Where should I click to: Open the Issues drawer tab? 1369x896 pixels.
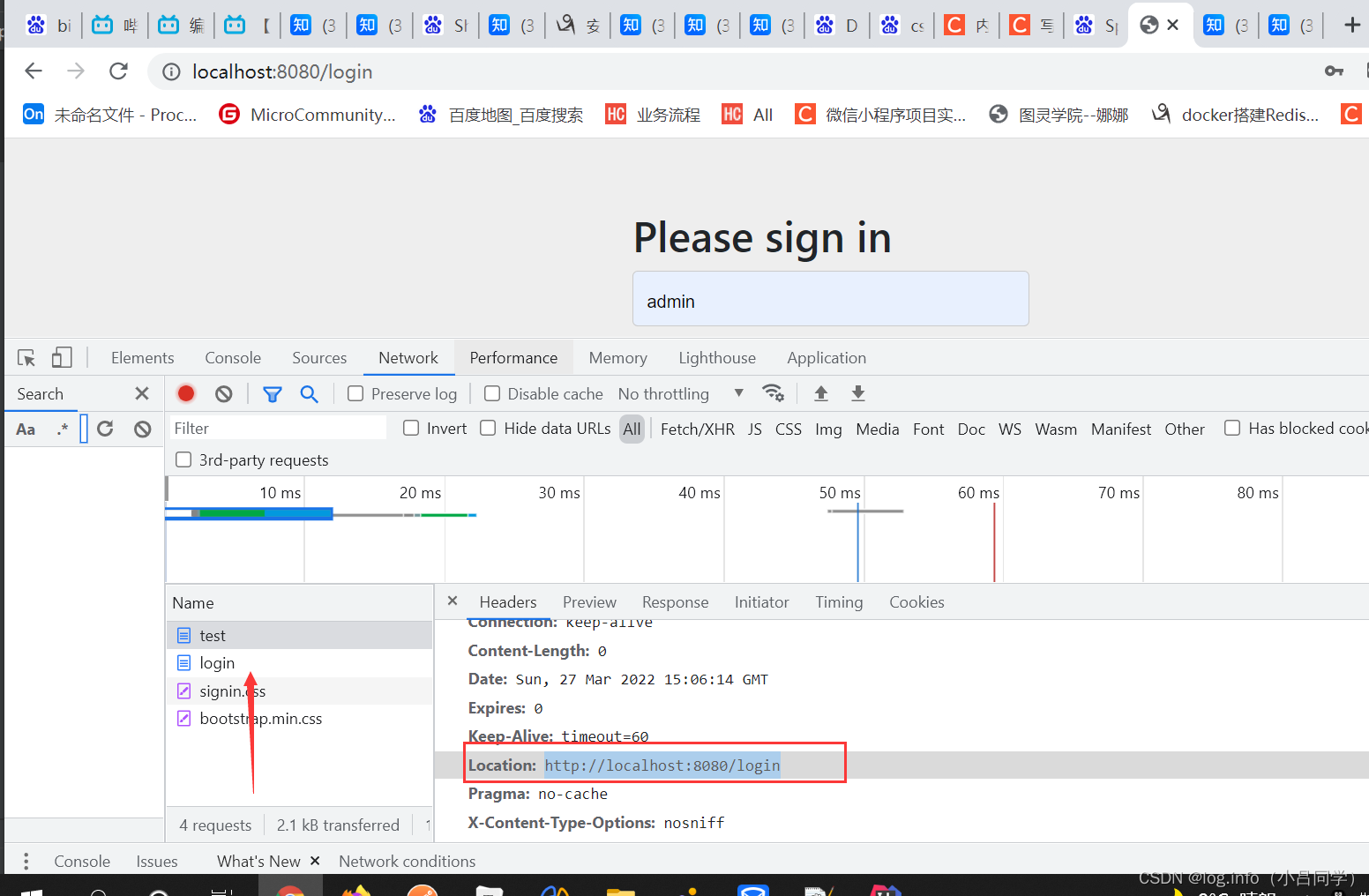click(157, 861)
